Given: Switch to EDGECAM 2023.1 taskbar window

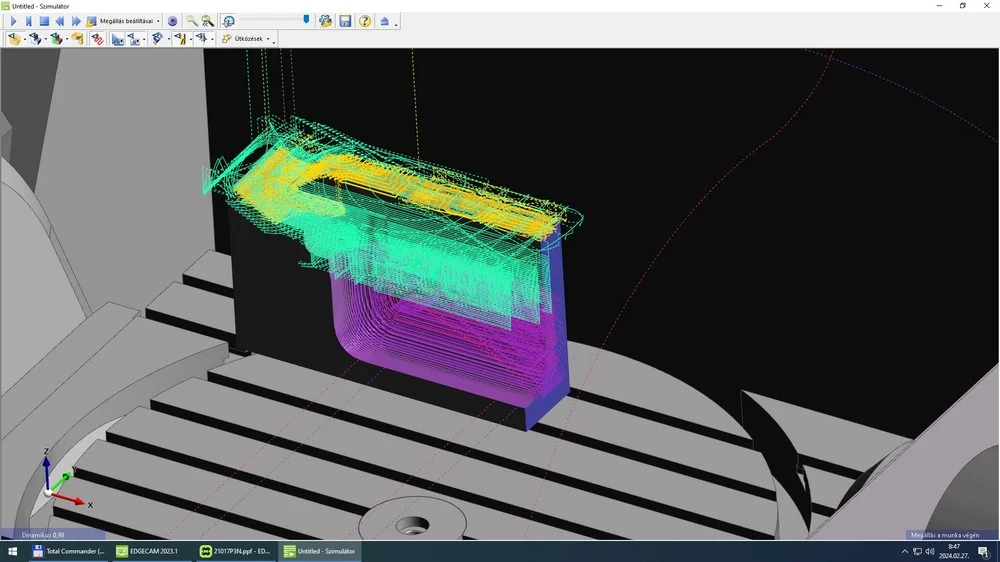Looking at the screenshot, I should (147, 551).
